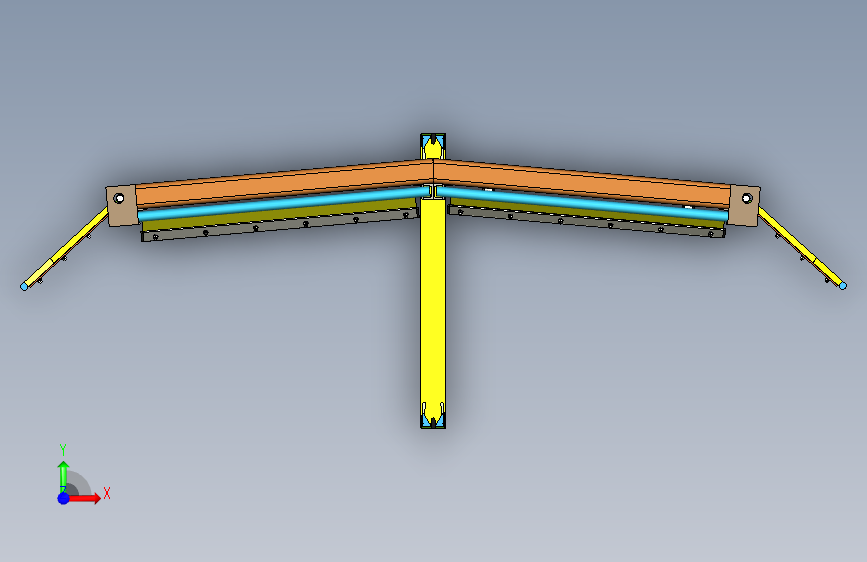Screen dimensions: 867x562
Task: Select the left gray bolted rail
Action: coord(279,226)
